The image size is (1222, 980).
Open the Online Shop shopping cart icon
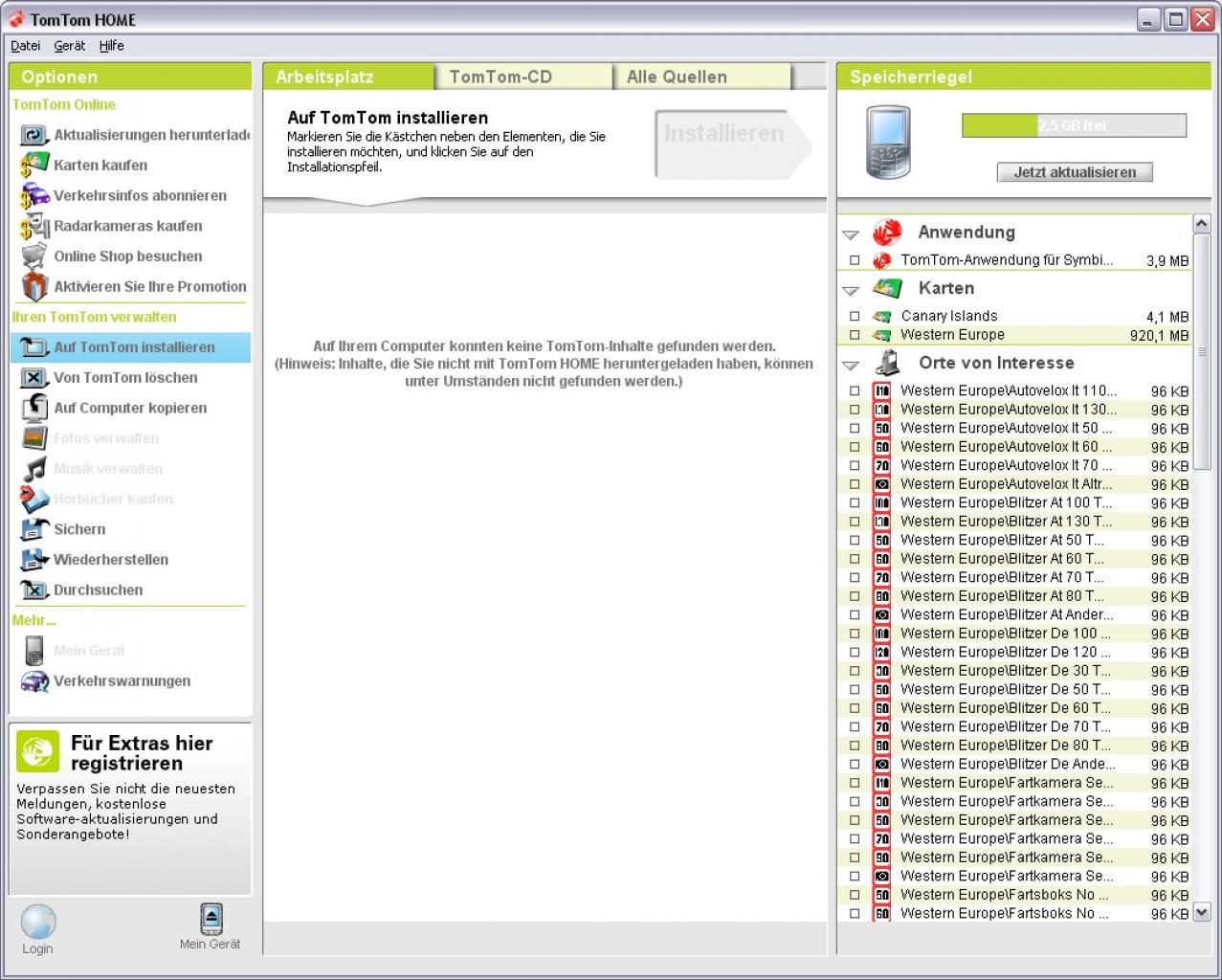click(34, 256)
